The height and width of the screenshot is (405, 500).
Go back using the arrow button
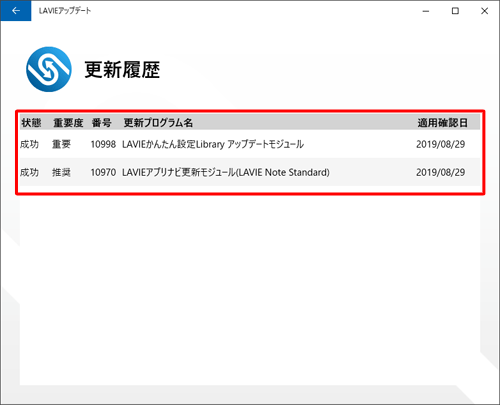pyautogui.click(x=16, y=11)
